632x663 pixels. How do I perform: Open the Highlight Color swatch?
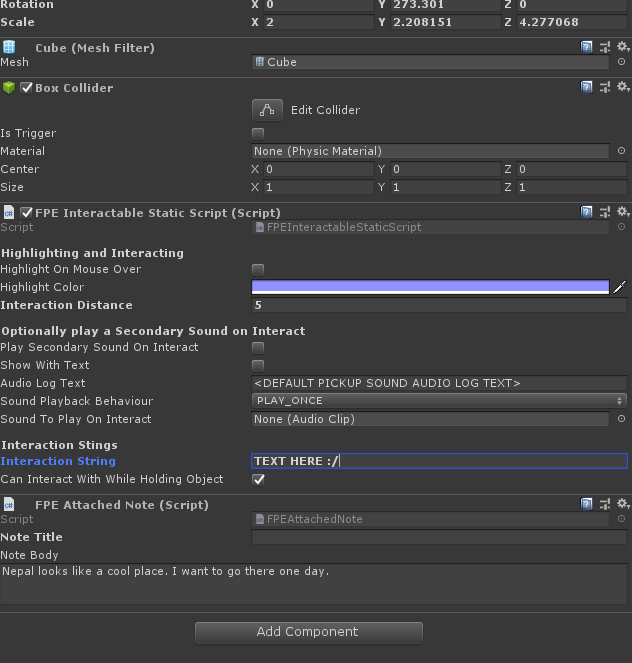point(430,287)
